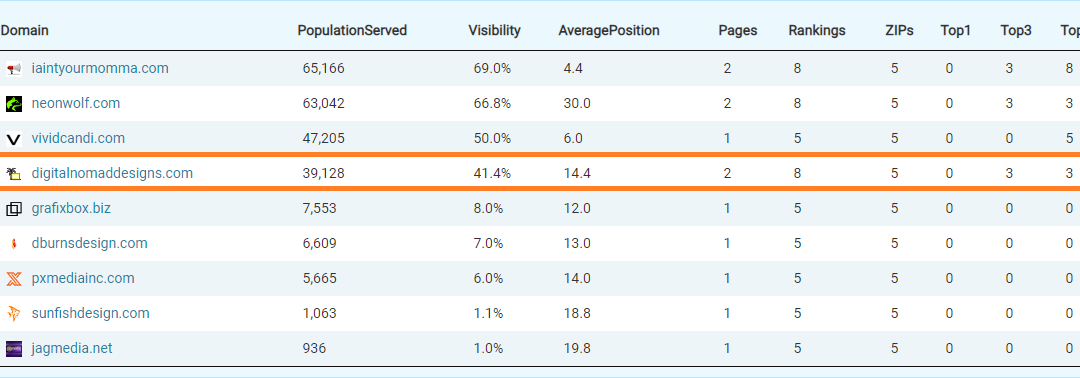Sort by the ZIPs column header
Image resolution: width=1080 pixels, height=378 pixels.
pos(900,30)
